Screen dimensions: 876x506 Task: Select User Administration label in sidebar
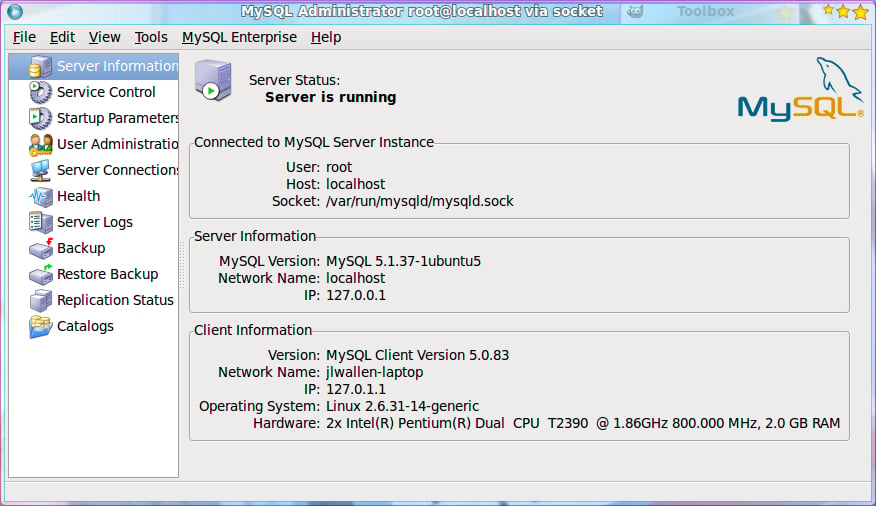[117, 144]
